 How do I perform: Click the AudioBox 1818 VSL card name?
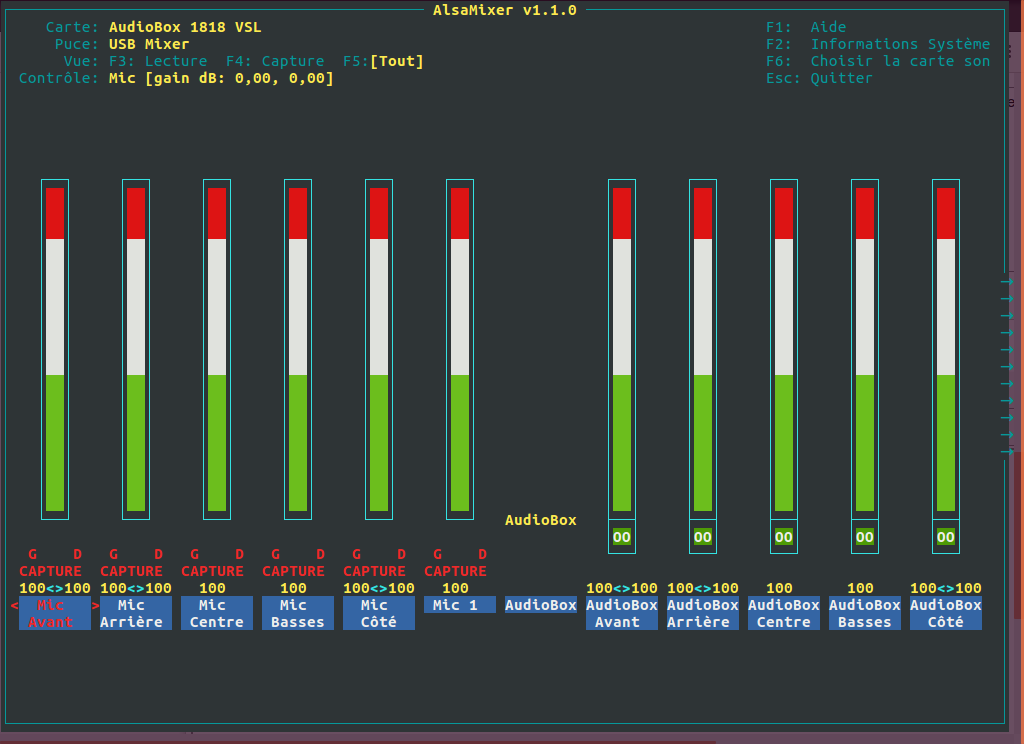pos(185,27)
